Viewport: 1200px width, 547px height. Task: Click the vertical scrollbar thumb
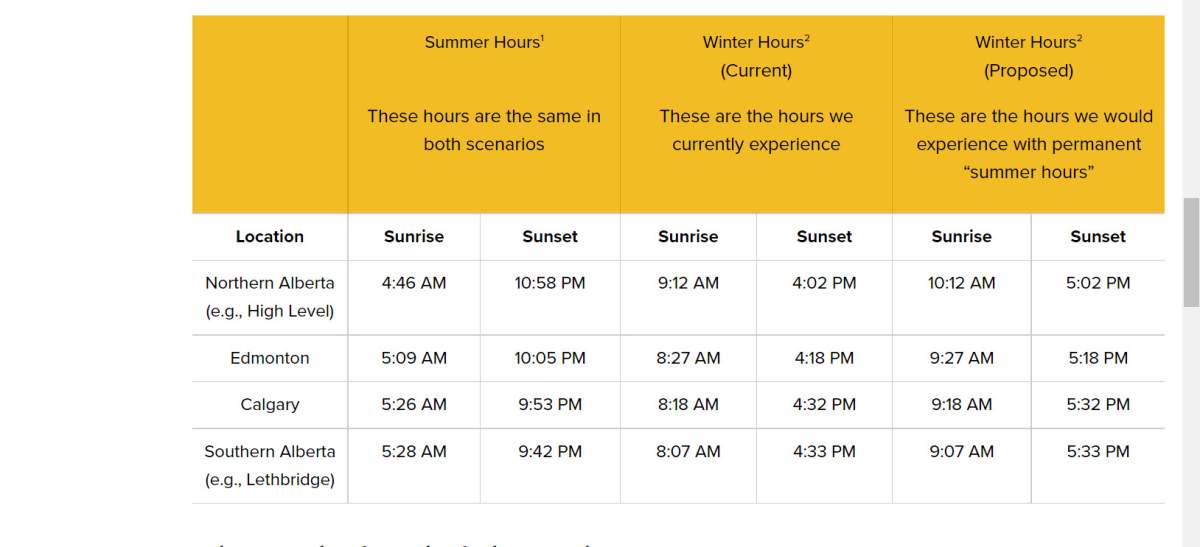pos(1191,252)
